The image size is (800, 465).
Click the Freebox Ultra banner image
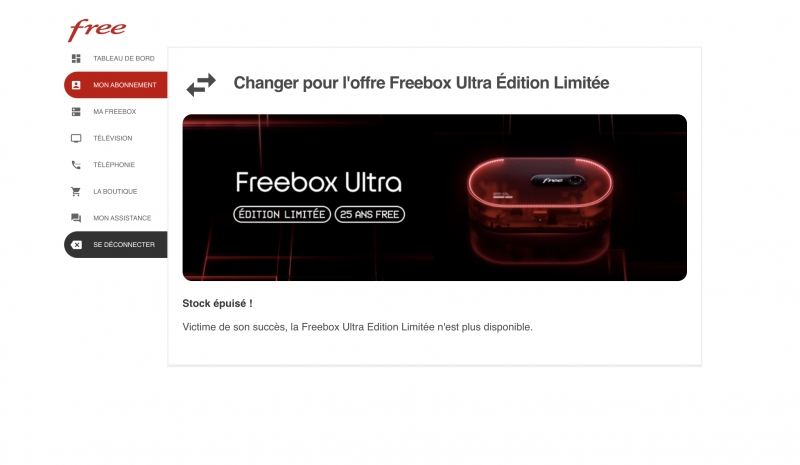coord(435,198)
